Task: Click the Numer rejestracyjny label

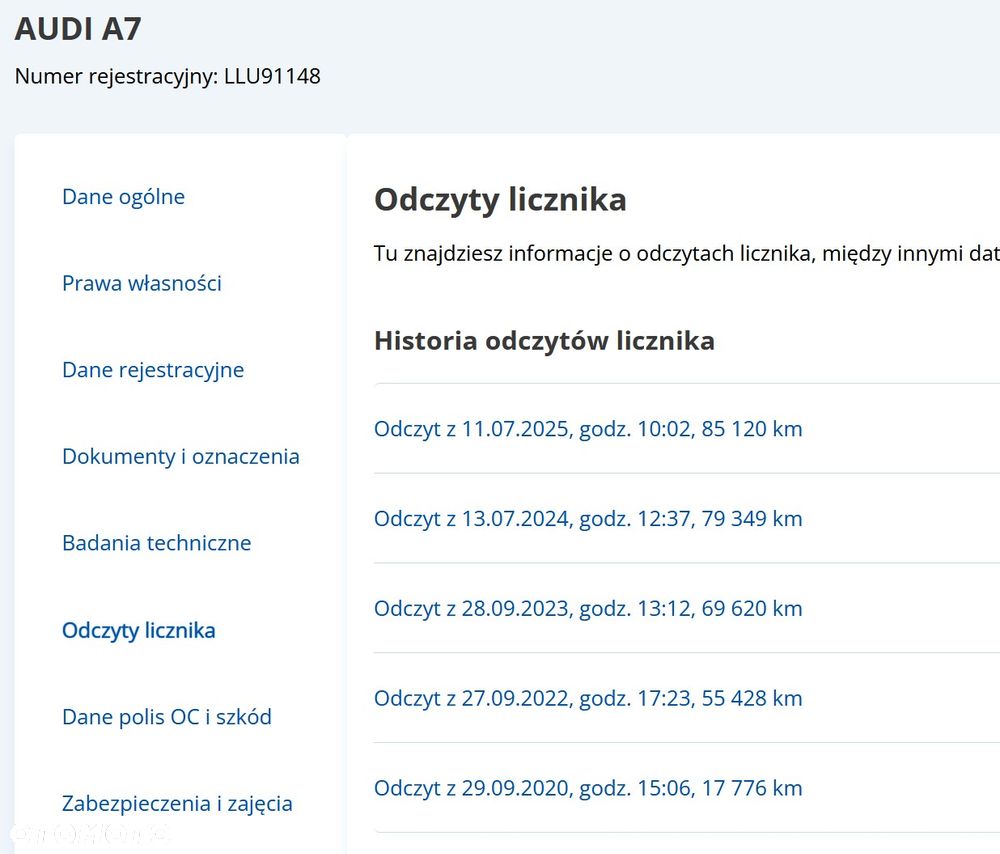Action: pyautogui.click(x=116, y=76)
